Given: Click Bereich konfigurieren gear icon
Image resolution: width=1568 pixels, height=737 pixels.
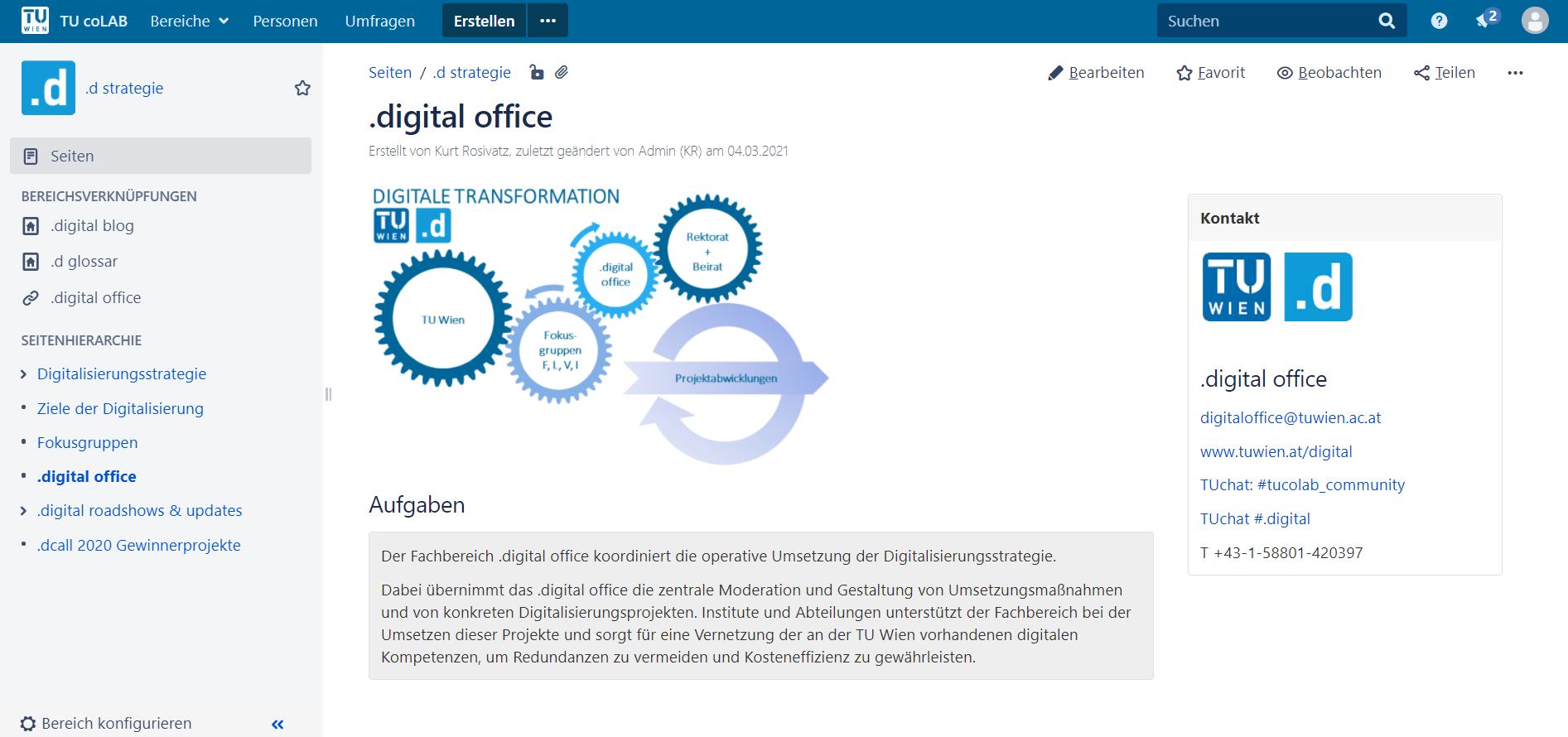Looking at the screenshot, I should 28,723.
